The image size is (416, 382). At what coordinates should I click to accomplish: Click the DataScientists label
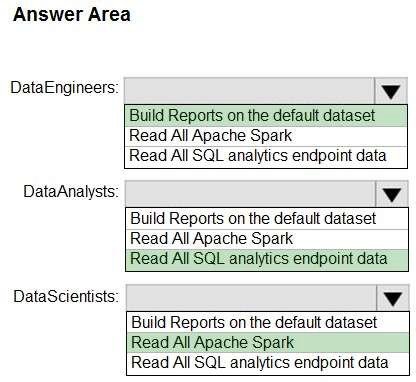(66, 296)
